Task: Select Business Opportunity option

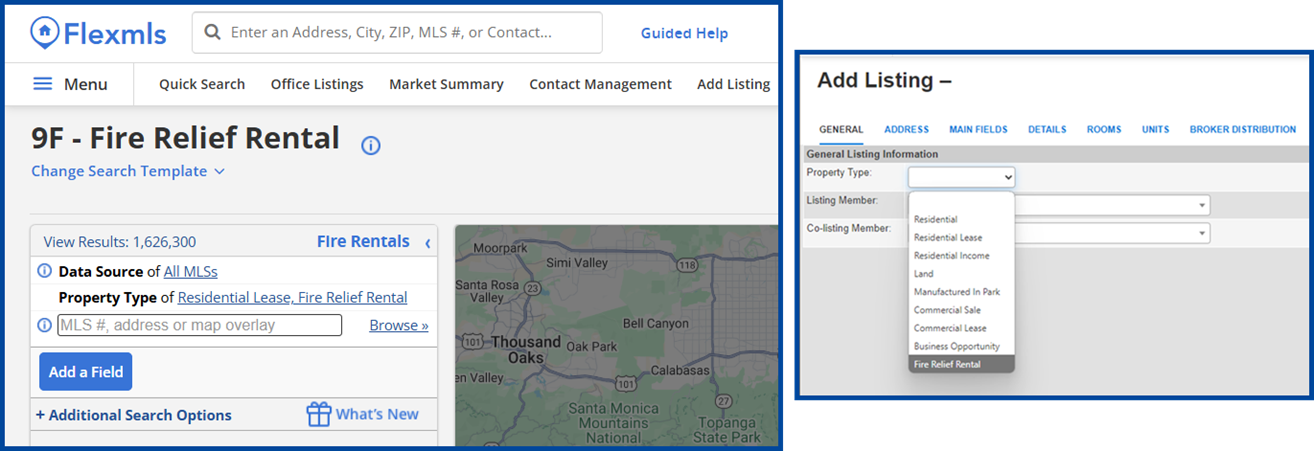Action: pos(961,346)
